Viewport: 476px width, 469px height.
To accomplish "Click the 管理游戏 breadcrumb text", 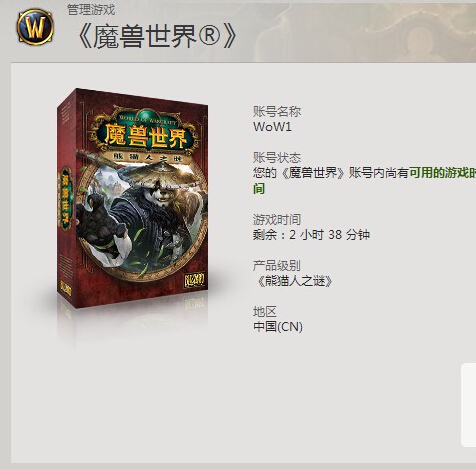I will coord(91,9).
